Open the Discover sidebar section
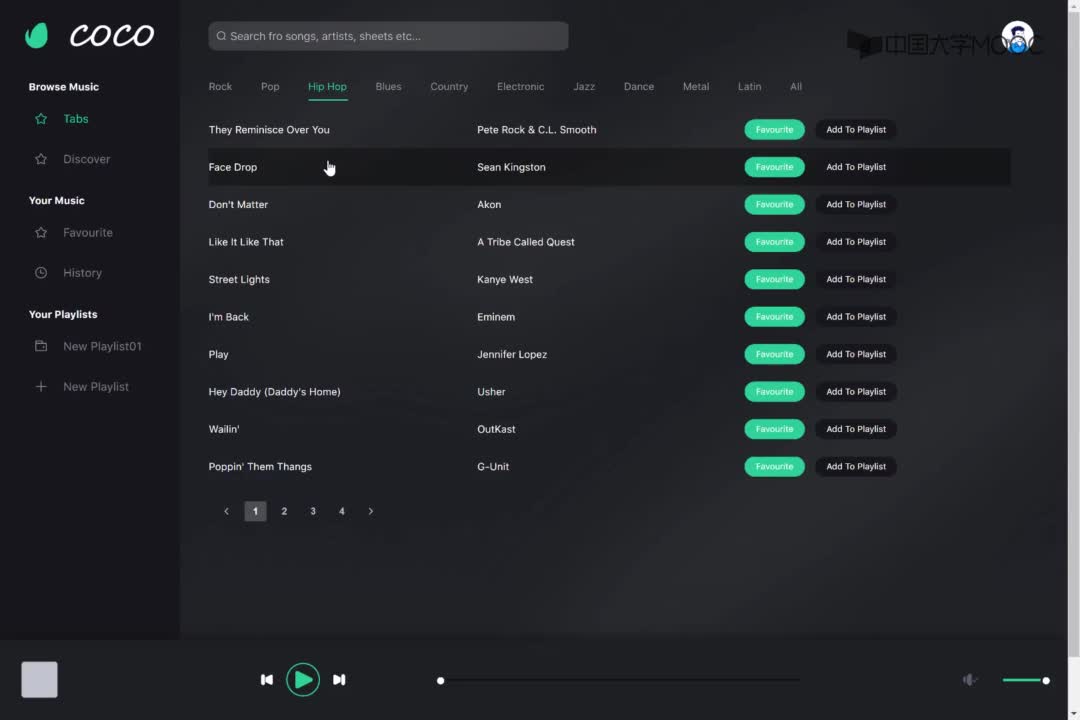 click(87, 159)
